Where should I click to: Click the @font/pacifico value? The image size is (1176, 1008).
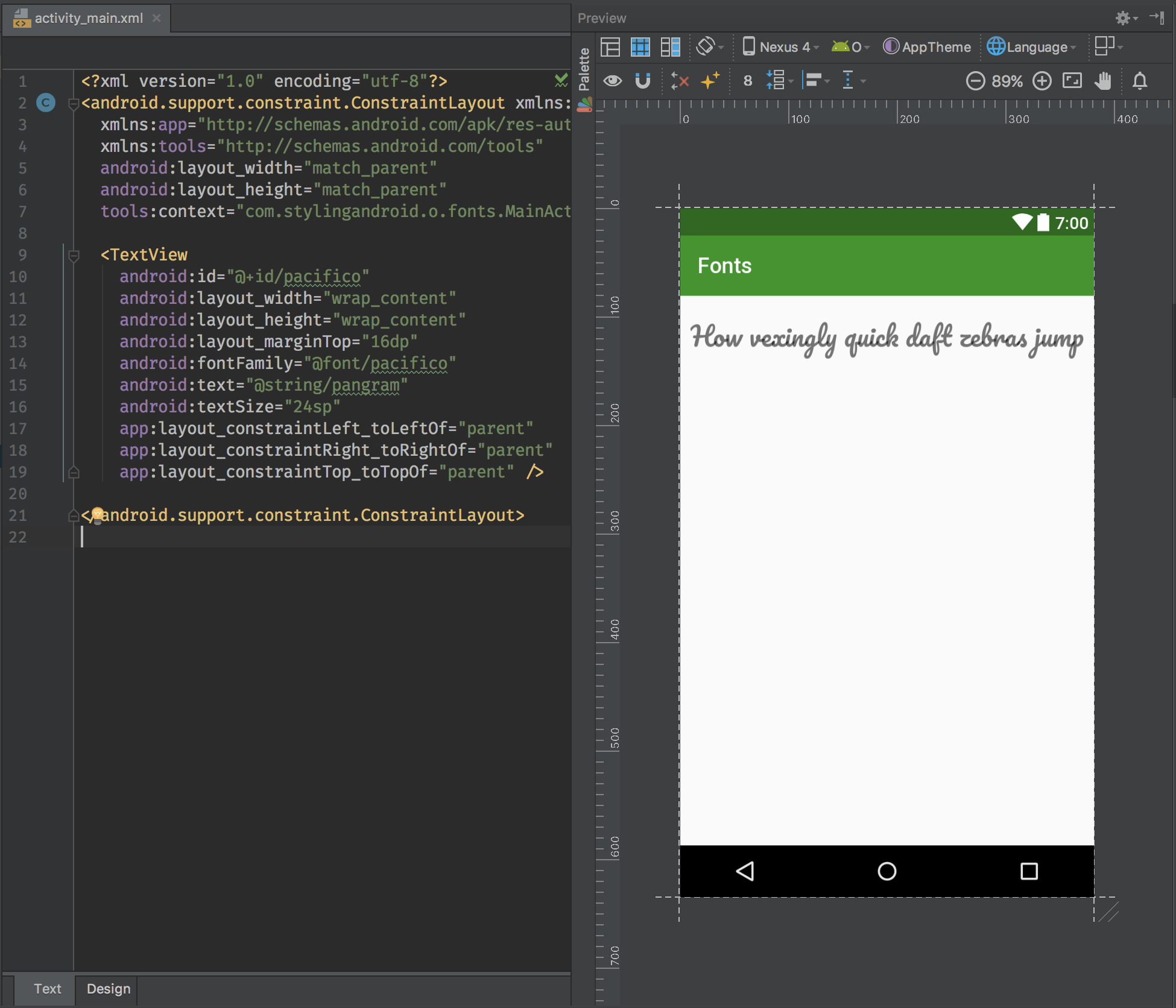[380, 363]
